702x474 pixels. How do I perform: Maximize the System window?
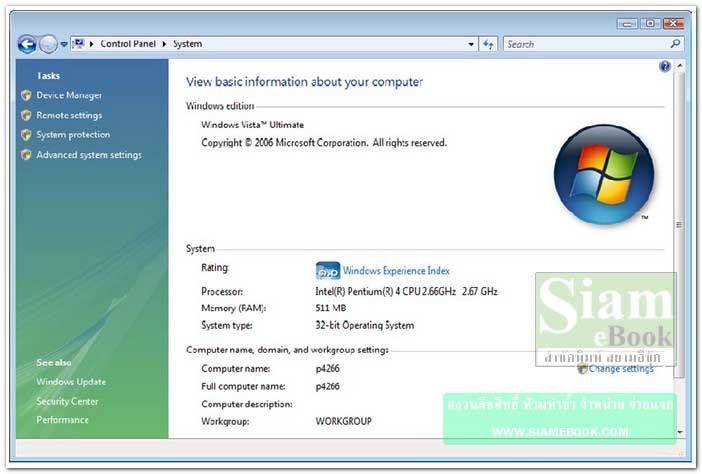(x=650, y=24)
